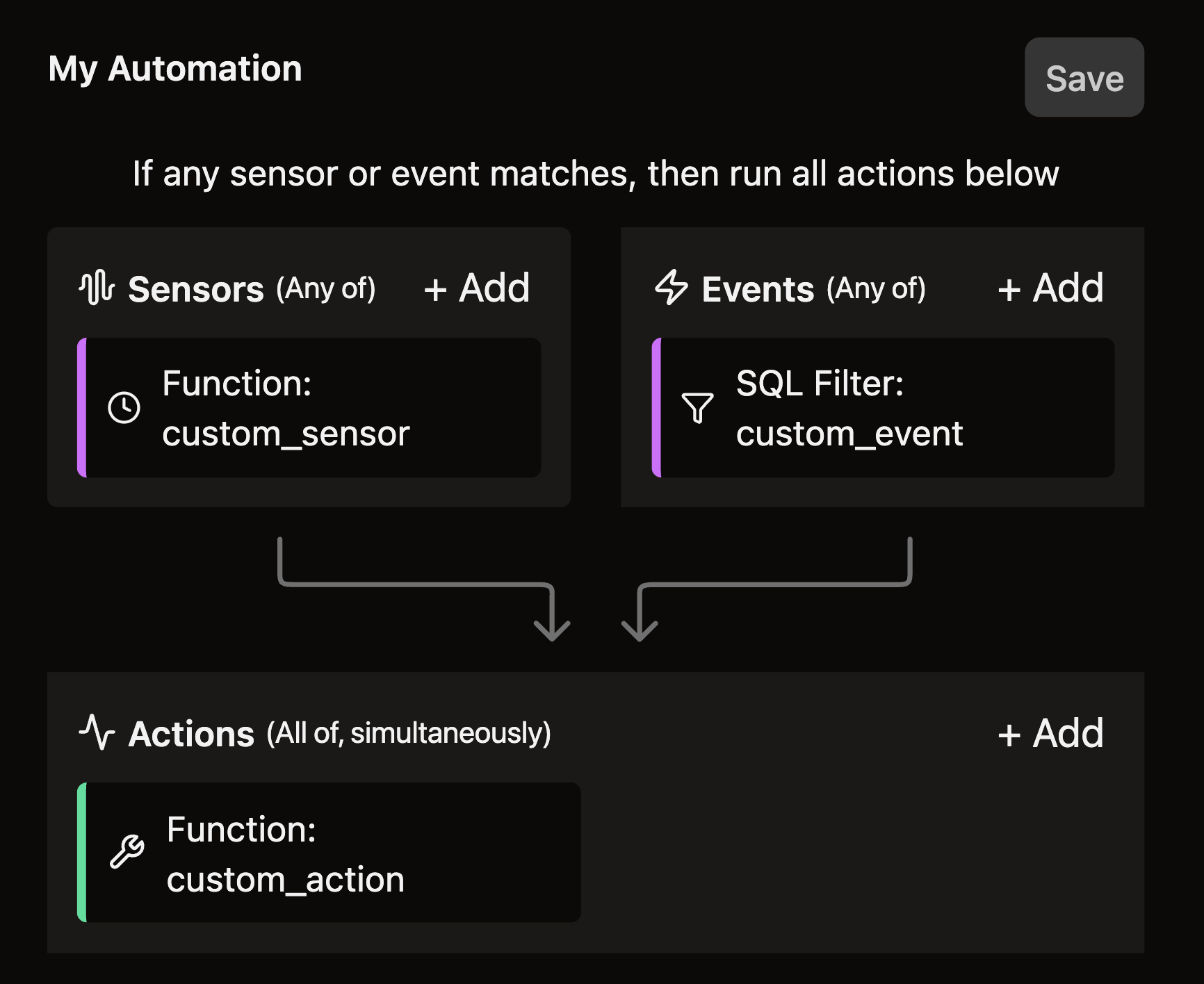Click the Actions activity pulse icon

[97, 732]
